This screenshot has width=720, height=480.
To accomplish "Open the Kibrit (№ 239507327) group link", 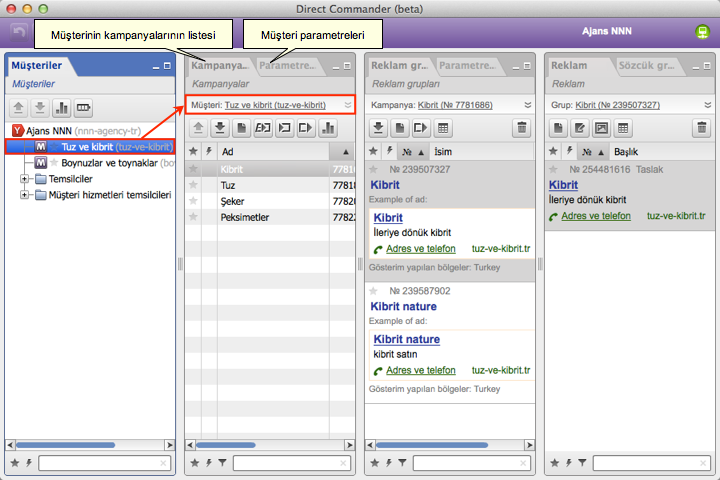I will click(618, 105).
